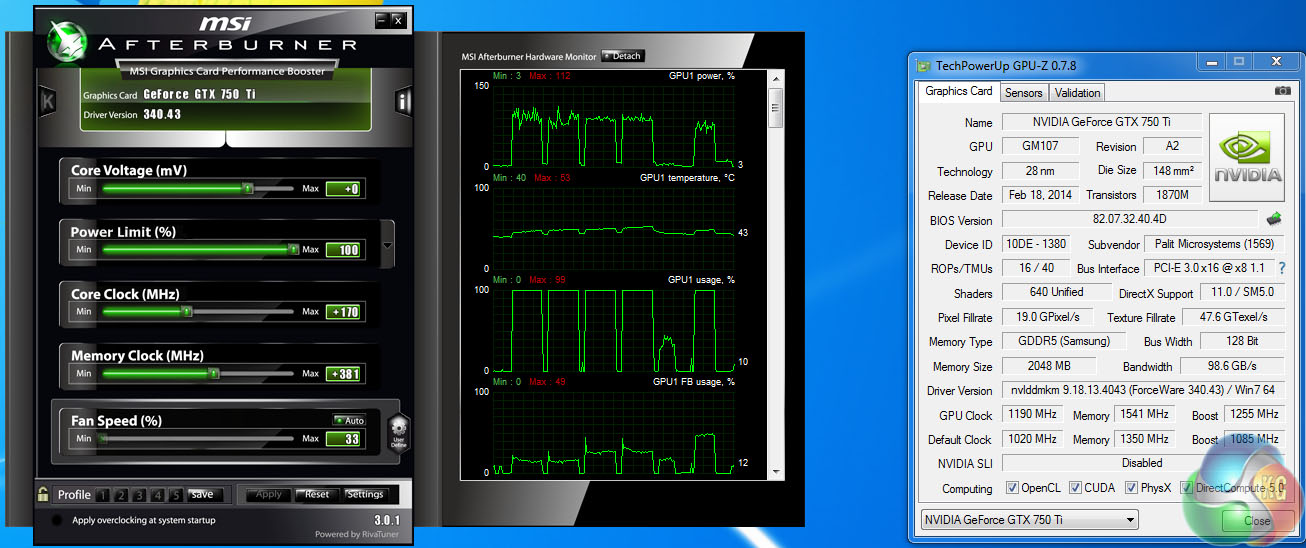1306x548 pixels.
Task: Toggle the DirectCompute checkbox
Action: coord(1187,488)
